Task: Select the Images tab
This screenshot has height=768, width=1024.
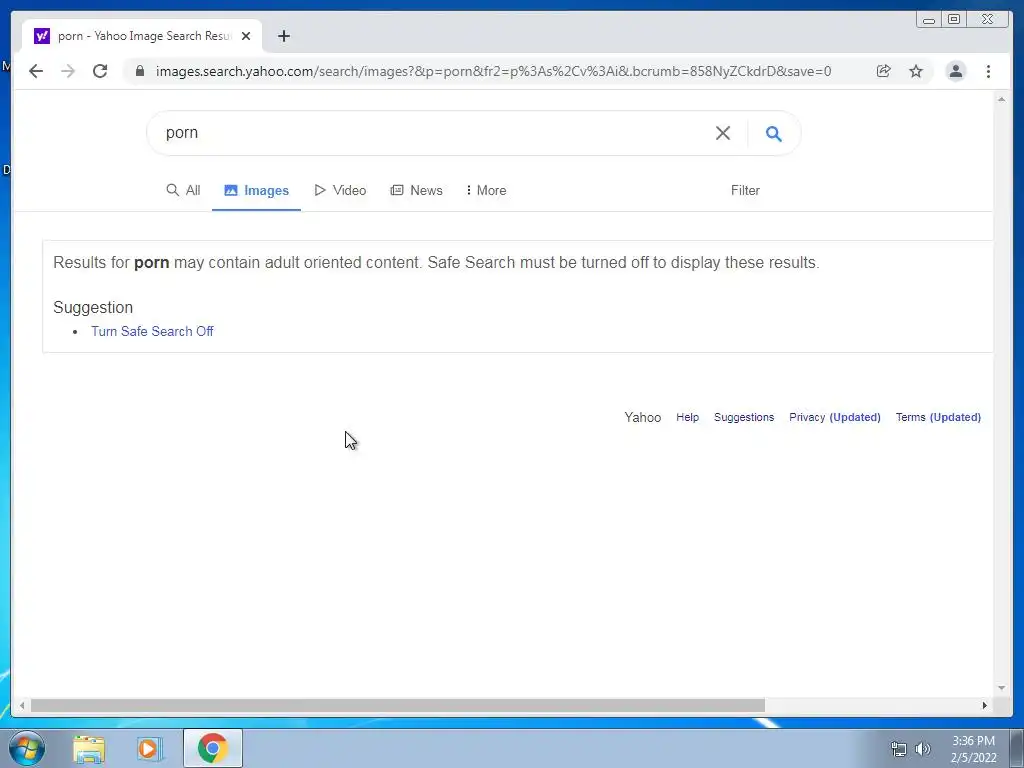Action: [257, 190]
